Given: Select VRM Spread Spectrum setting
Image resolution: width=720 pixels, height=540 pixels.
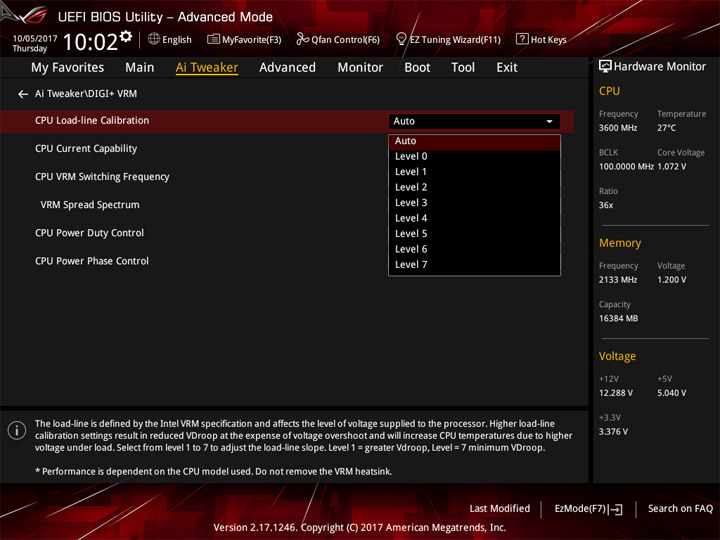Looking at the screenshot, I should tap(90, 205).
